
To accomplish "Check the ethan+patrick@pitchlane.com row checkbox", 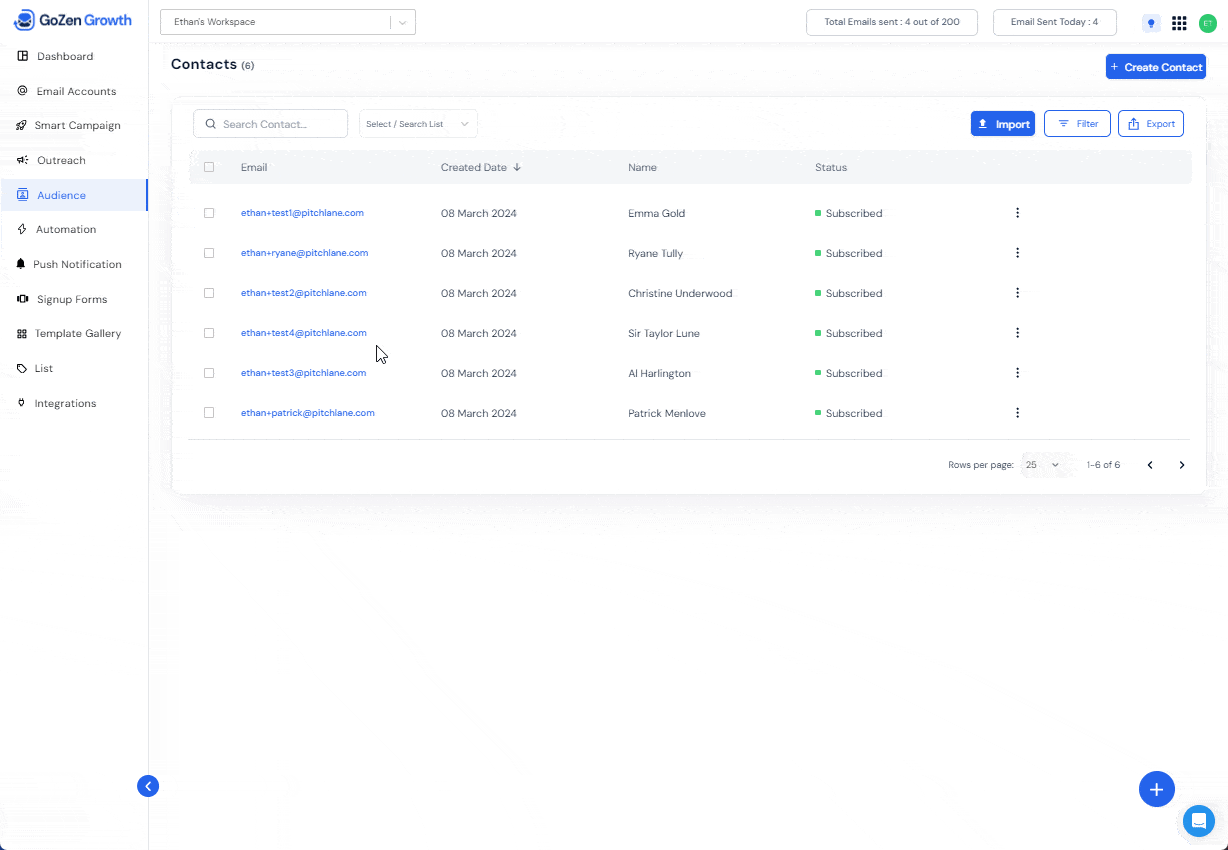I will tap(209, 412).
